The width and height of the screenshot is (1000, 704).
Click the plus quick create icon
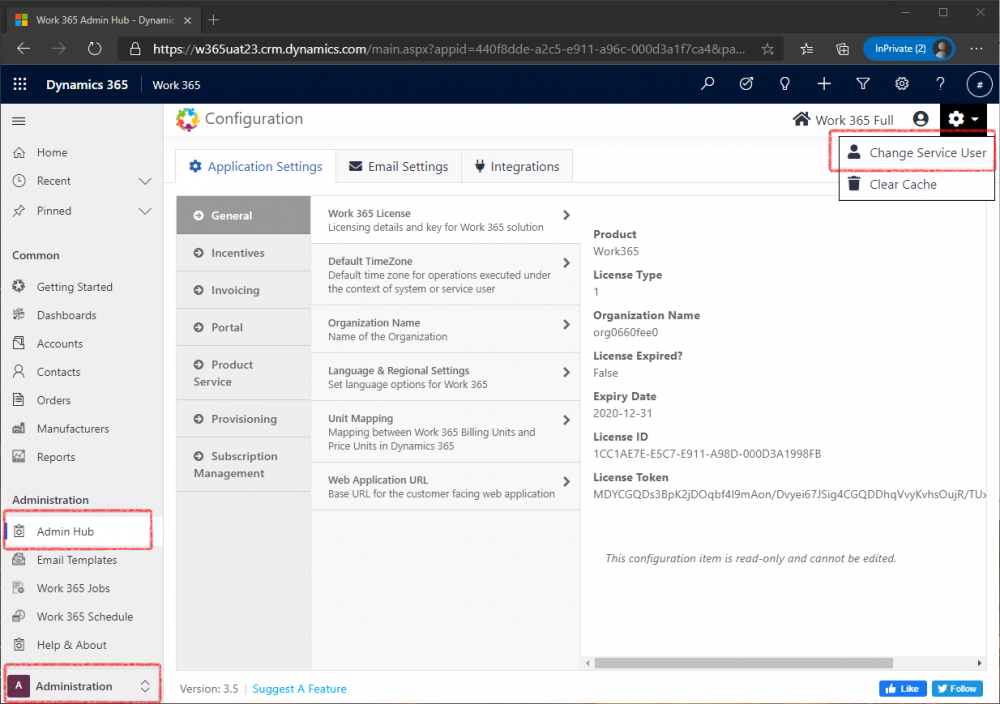[824, 84]
